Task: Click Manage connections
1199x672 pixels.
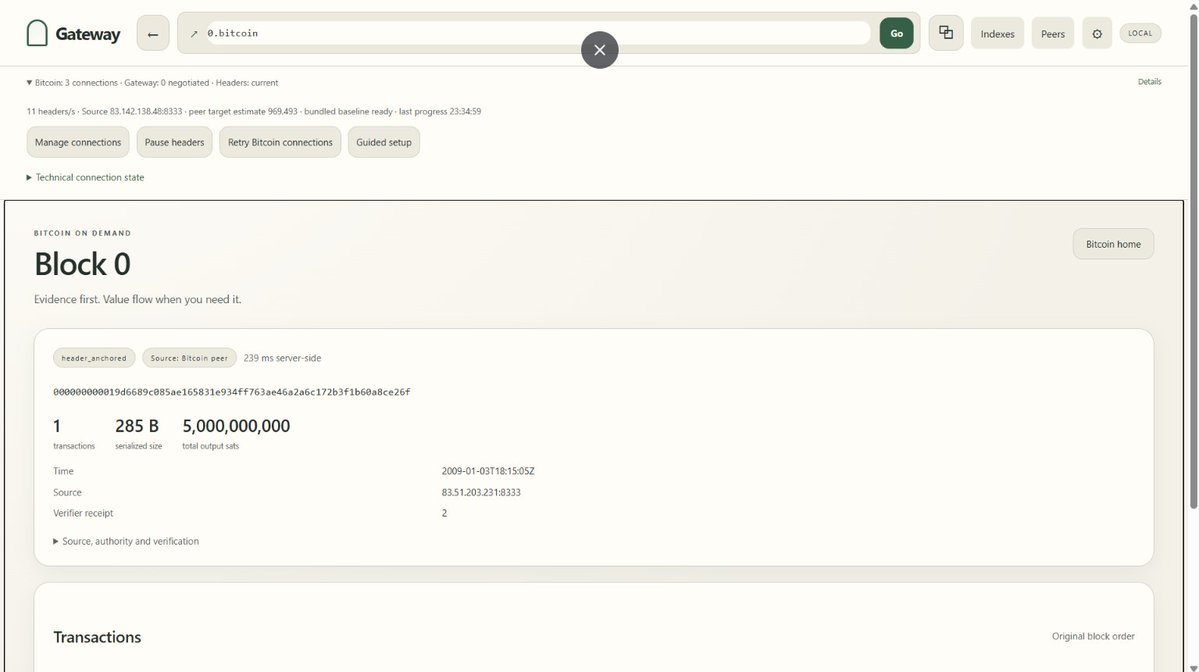Action: (x=78, y=142)
